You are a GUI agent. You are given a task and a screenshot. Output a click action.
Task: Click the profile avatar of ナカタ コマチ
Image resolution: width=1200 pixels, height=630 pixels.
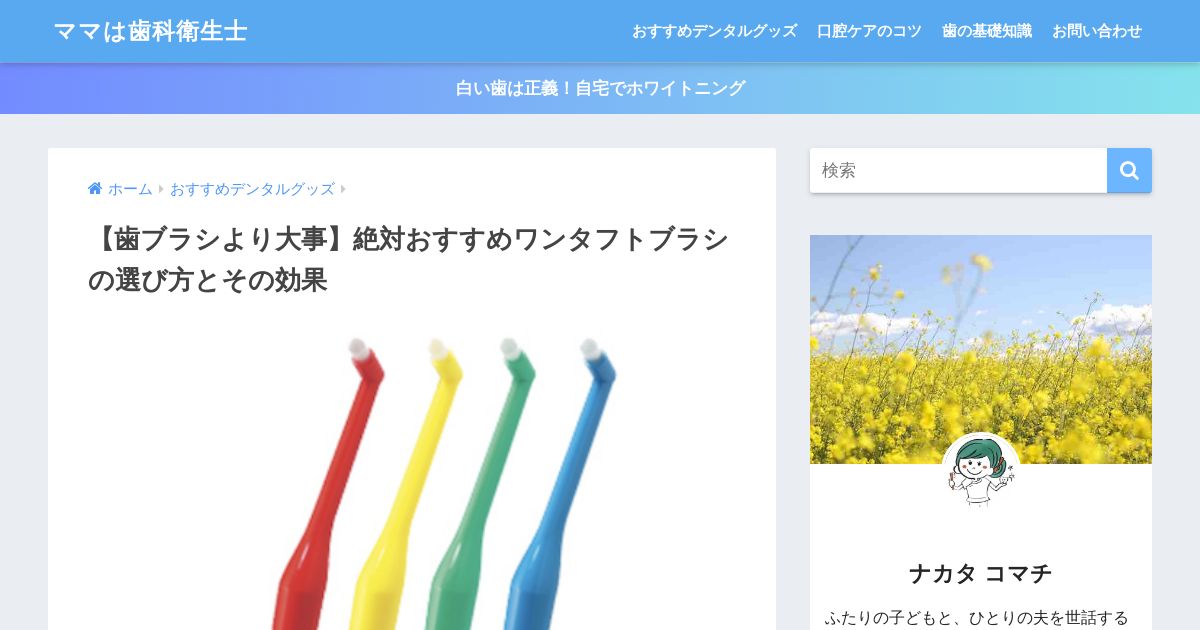coord(981,471)
